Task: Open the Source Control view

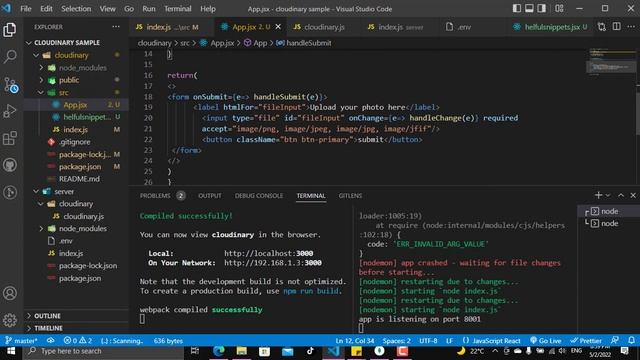Action: point(10,84)
